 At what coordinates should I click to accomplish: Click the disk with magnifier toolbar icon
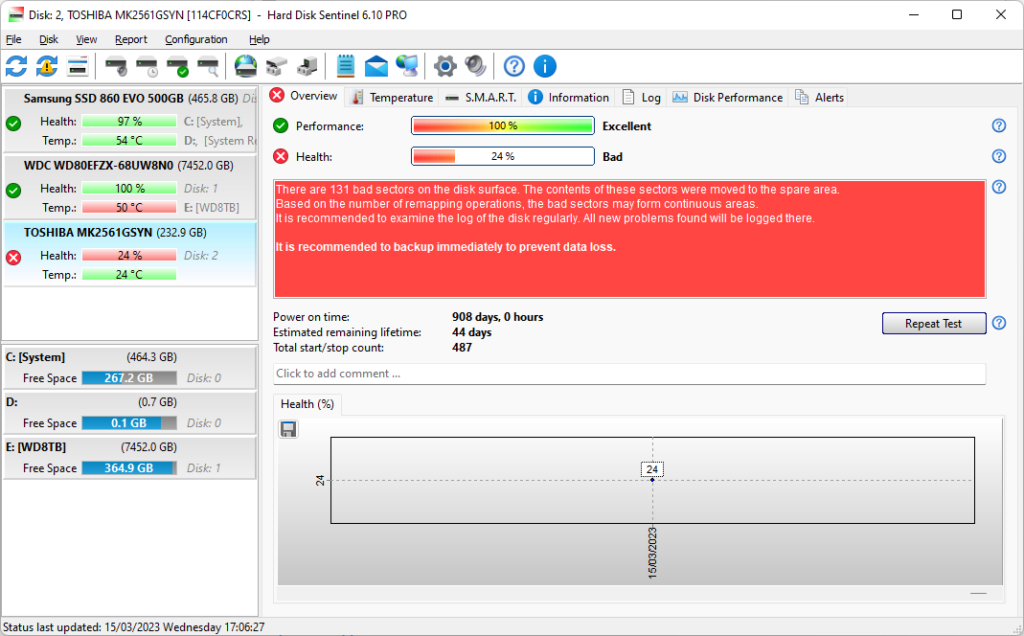(208, 66)
